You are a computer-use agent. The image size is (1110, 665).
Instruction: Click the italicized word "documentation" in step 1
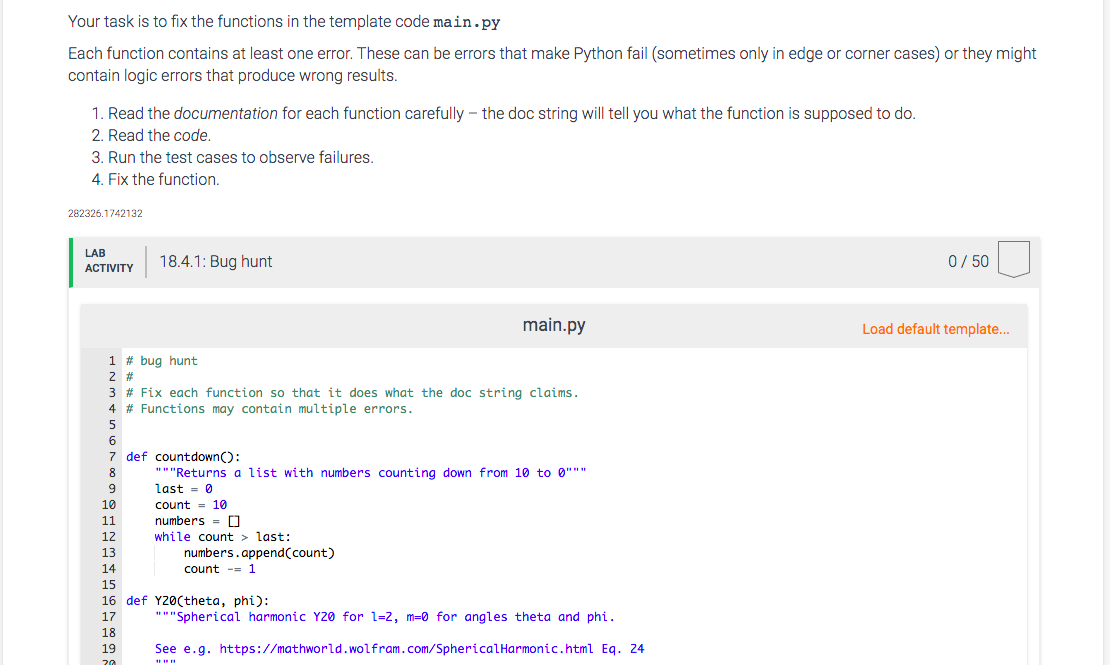click(225, 113)
